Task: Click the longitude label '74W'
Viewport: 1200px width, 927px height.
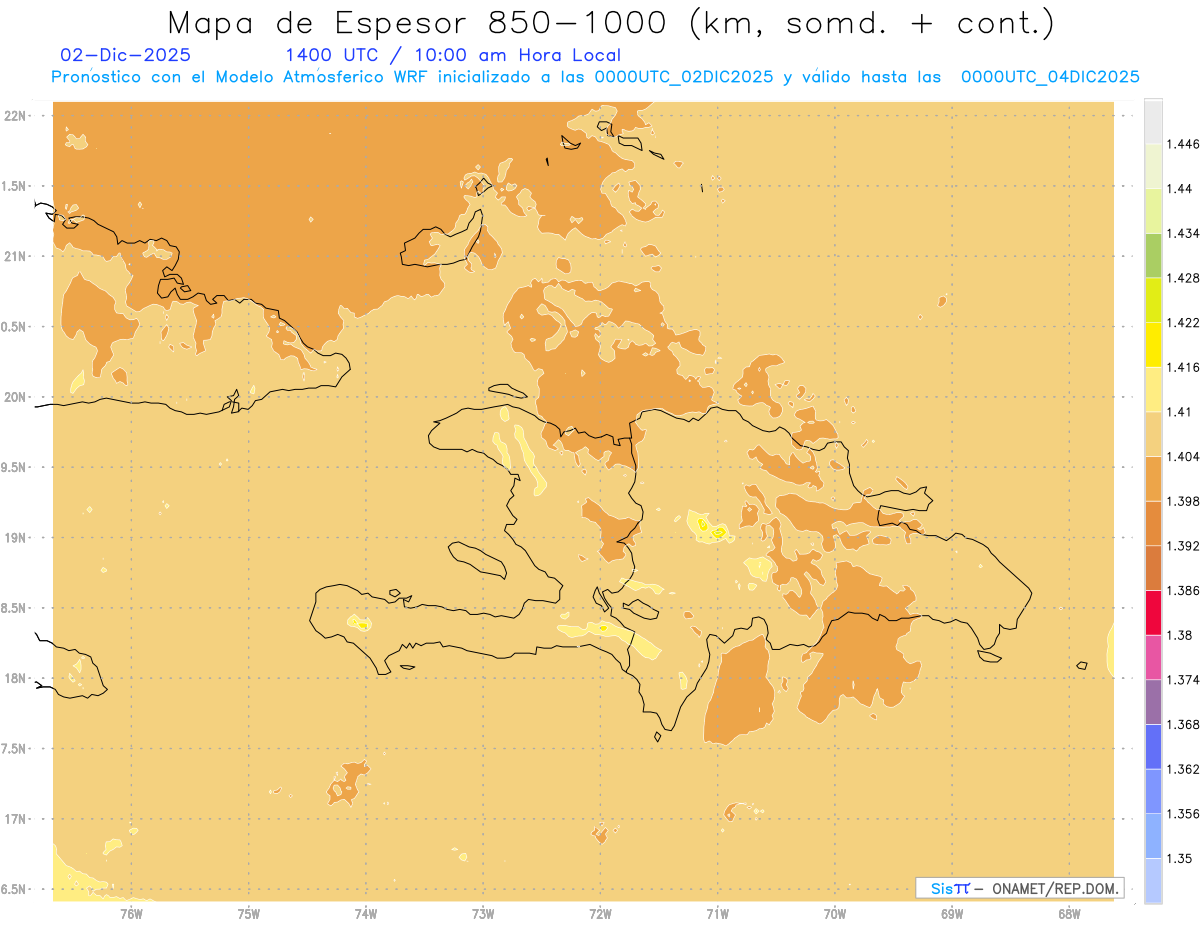Action: 366,913
